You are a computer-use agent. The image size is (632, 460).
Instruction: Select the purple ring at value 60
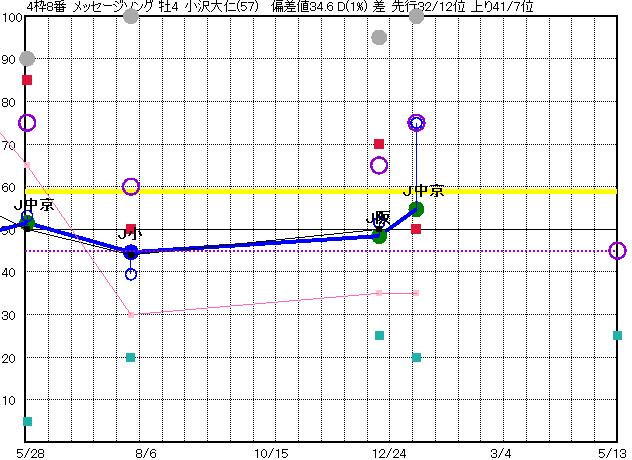pos(131,187)
